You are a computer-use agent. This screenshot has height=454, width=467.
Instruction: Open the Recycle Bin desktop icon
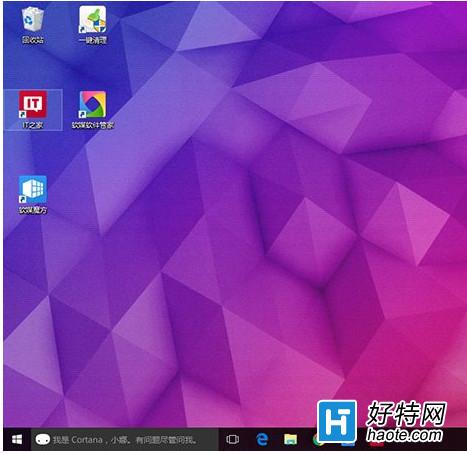33,25
